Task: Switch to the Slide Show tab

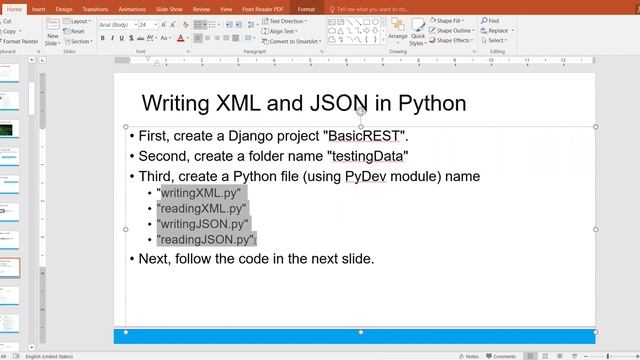Action: (169, 9)
